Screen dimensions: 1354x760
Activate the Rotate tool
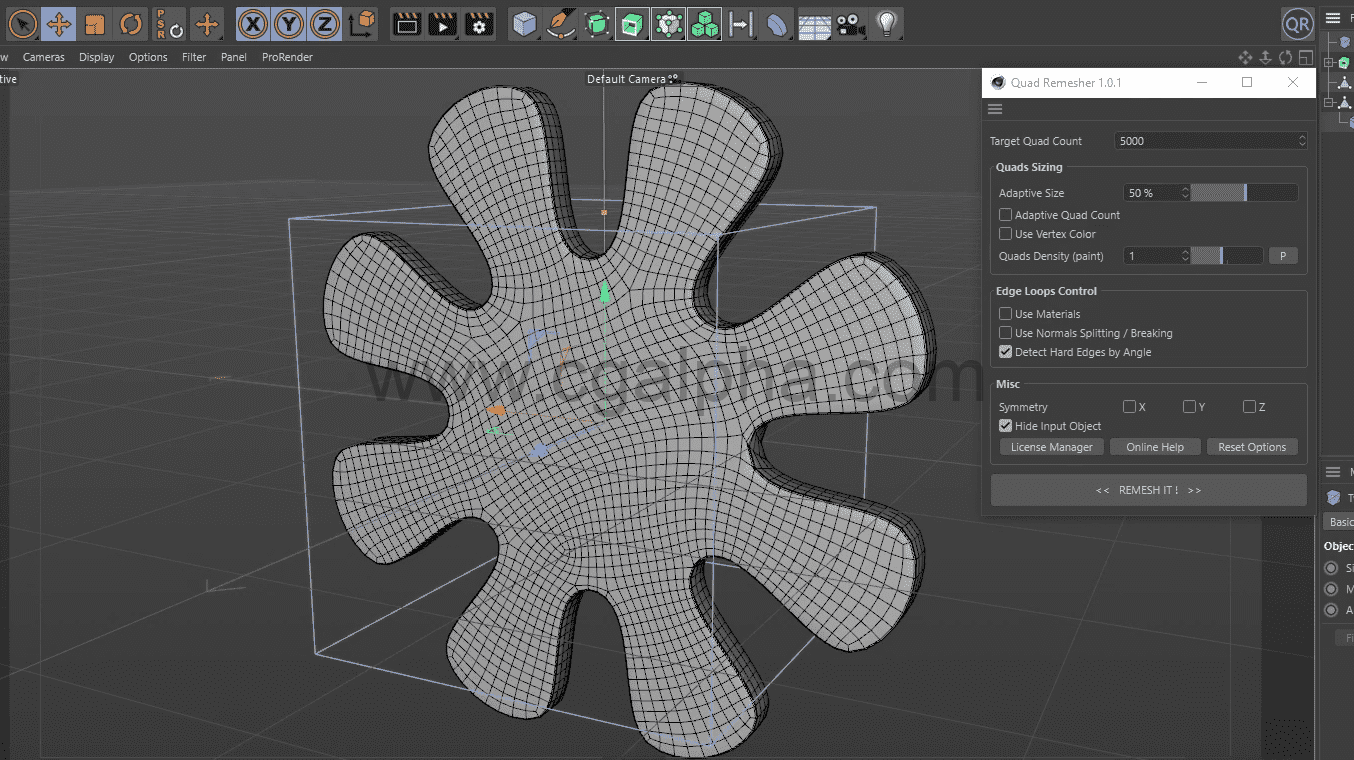coord(131,23)
